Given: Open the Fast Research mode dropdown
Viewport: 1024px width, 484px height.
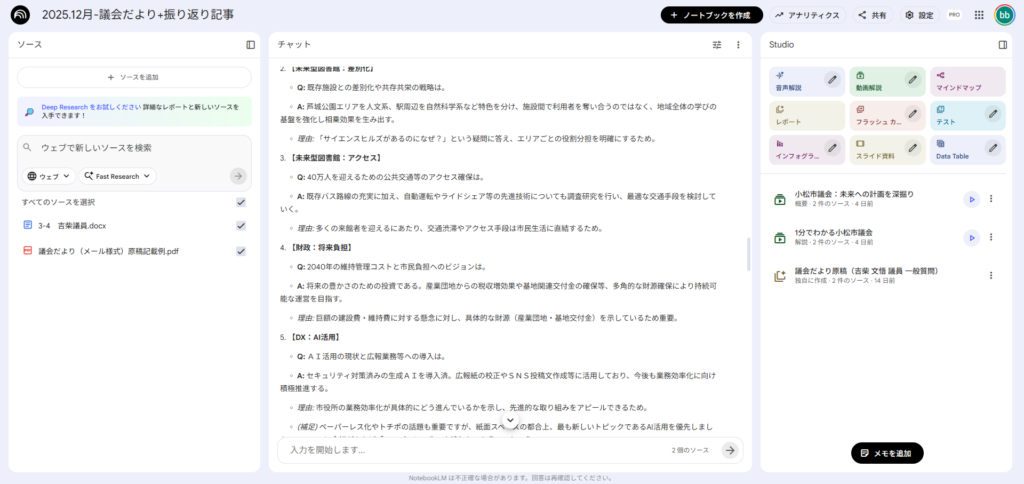Looking at the screenshot, I should 118,176.
